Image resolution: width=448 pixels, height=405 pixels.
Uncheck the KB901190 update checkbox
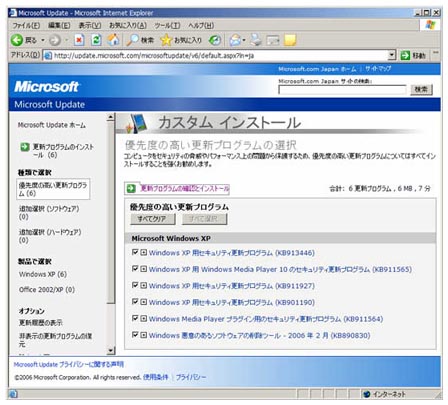(x=135, y=302)
